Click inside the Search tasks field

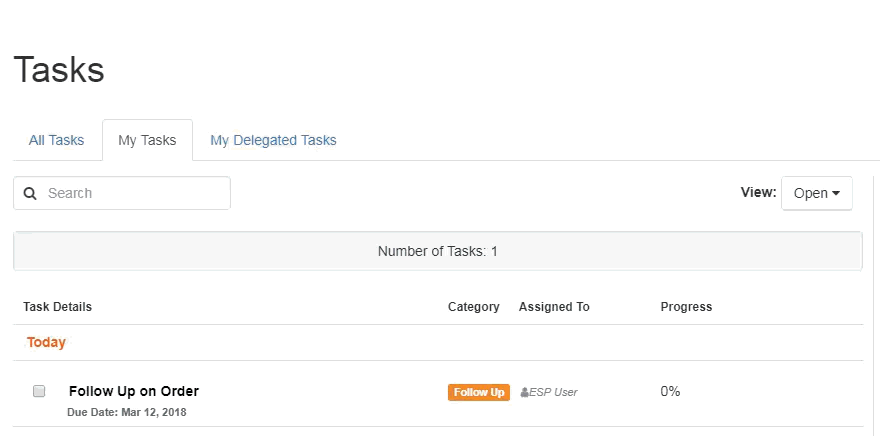pos(122,193)
